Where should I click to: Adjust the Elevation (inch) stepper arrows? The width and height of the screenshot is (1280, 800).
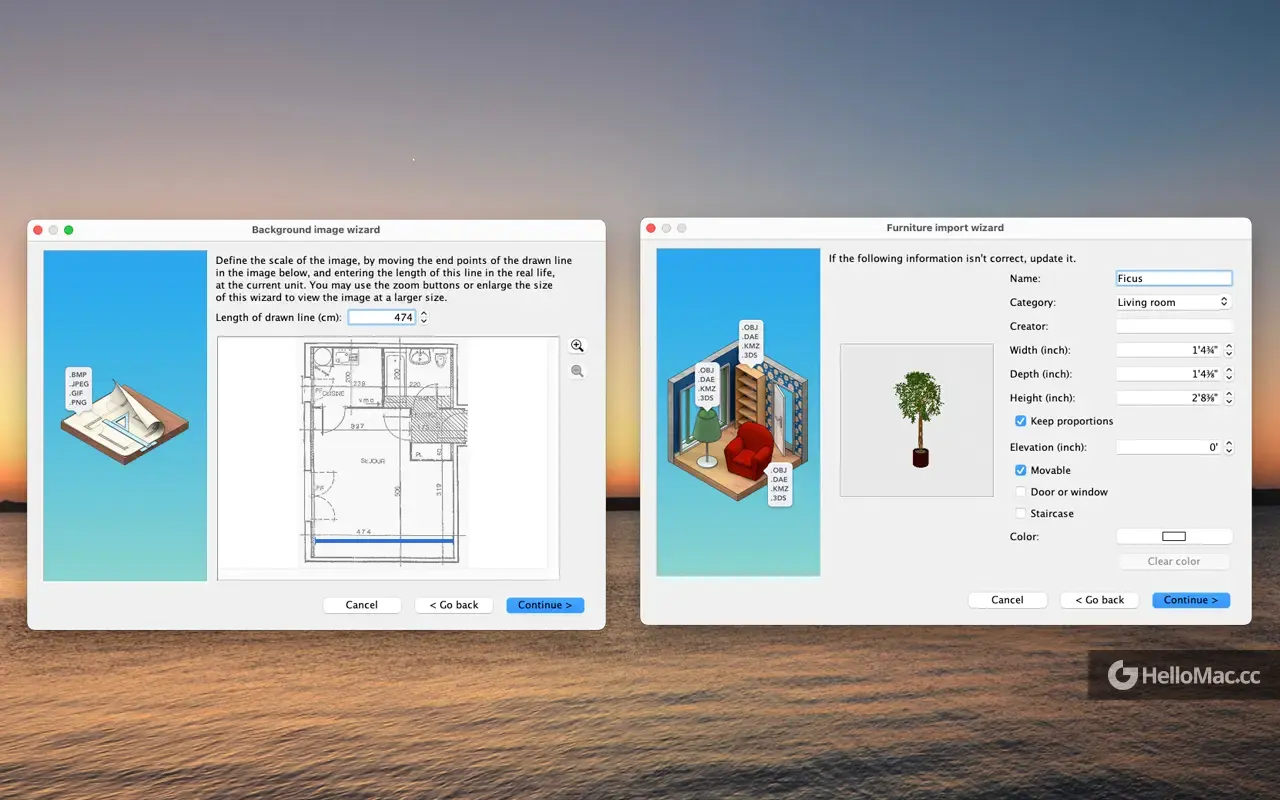click(x=1229, y=447)
